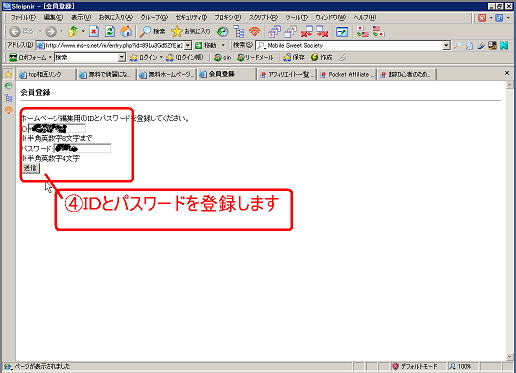This screenshot has height=373, width=516.
Task: Click the パスワード input field
Action: point(82,148)
